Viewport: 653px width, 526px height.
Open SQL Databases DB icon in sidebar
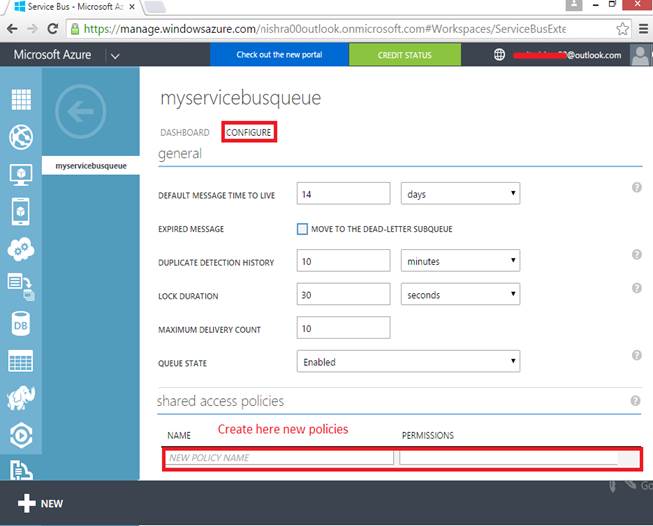coord(21,324)
